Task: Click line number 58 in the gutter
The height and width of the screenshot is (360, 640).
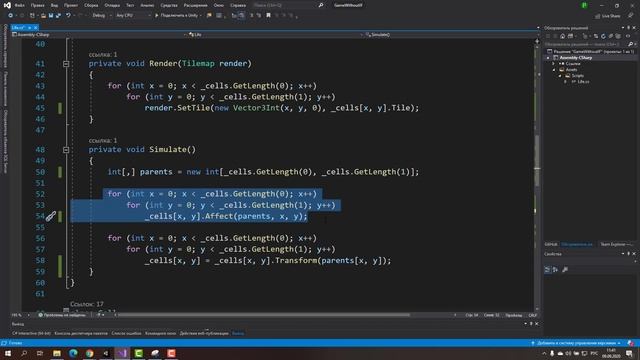Action: click(40, 260)
